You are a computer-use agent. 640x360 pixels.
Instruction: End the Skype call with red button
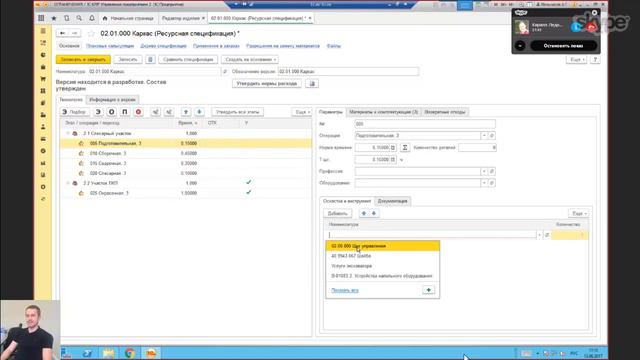point(591,27)
